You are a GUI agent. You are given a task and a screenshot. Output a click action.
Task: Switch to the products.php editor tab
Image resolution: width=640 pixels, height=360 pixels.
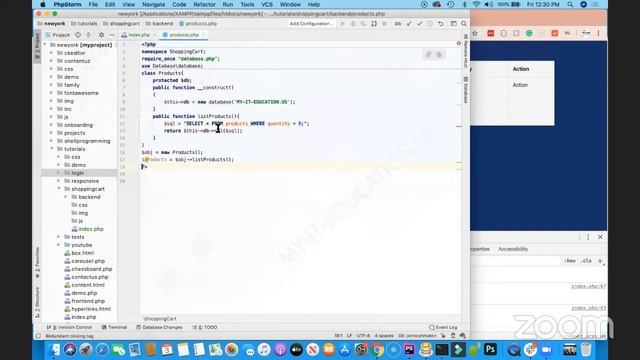(184, 35)
